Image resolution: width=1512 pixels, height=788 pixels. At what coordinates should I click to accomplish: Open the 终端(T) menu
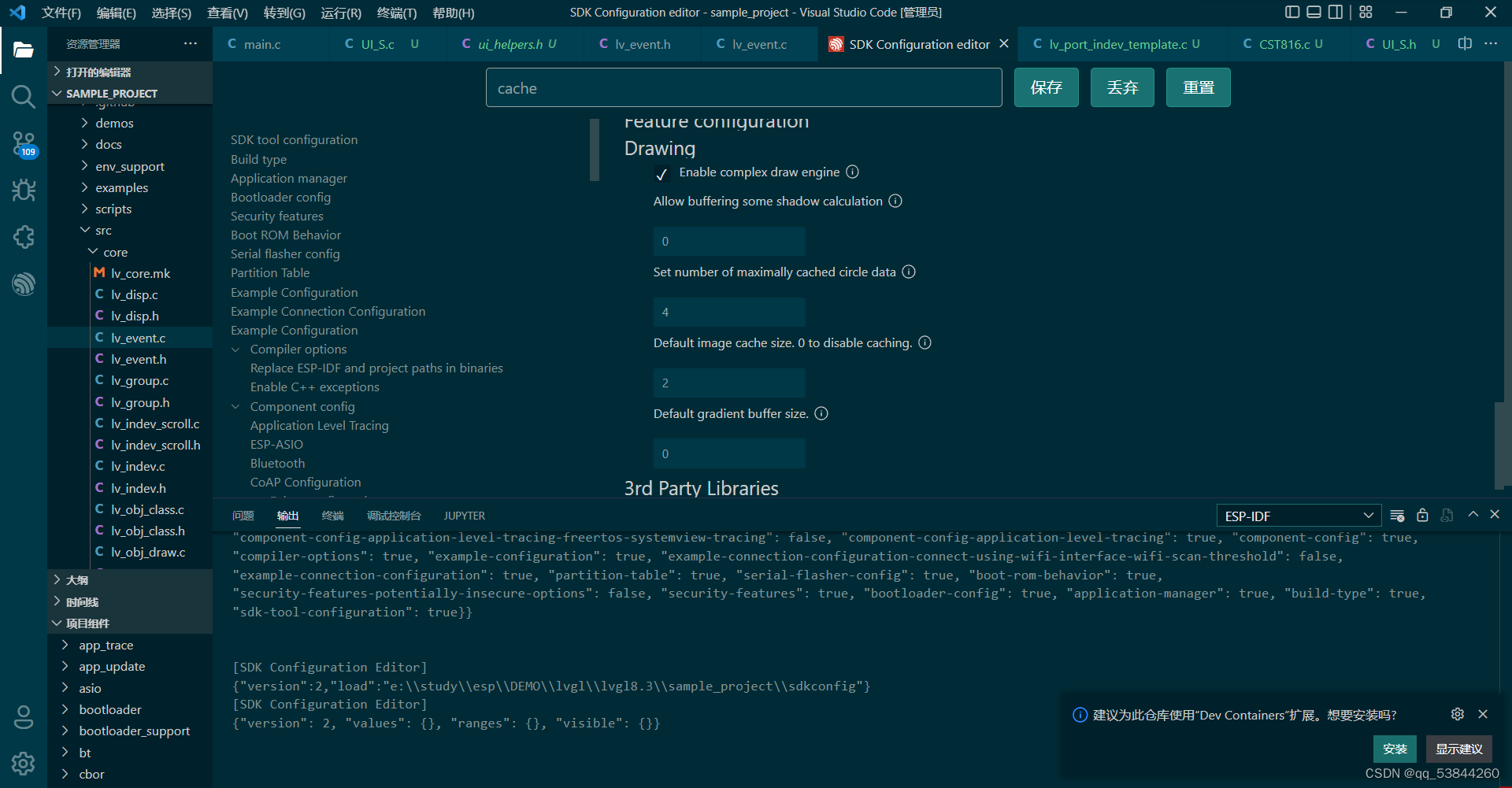397,13
